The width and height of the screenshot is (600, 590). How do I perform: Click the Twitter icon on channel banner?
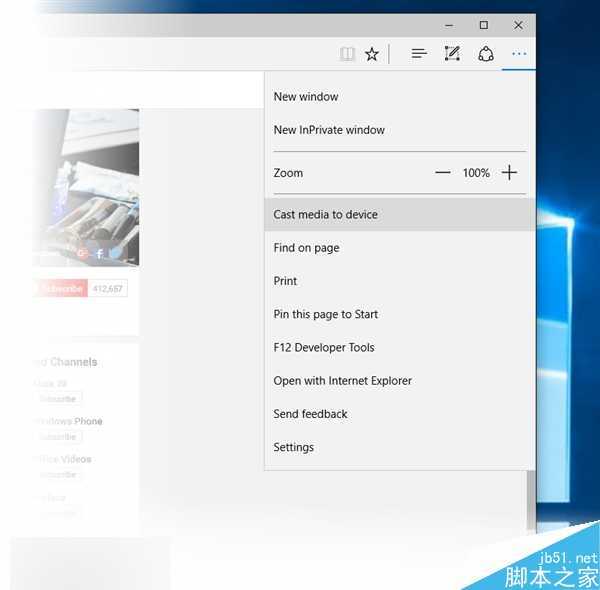[x=116, y=253]
